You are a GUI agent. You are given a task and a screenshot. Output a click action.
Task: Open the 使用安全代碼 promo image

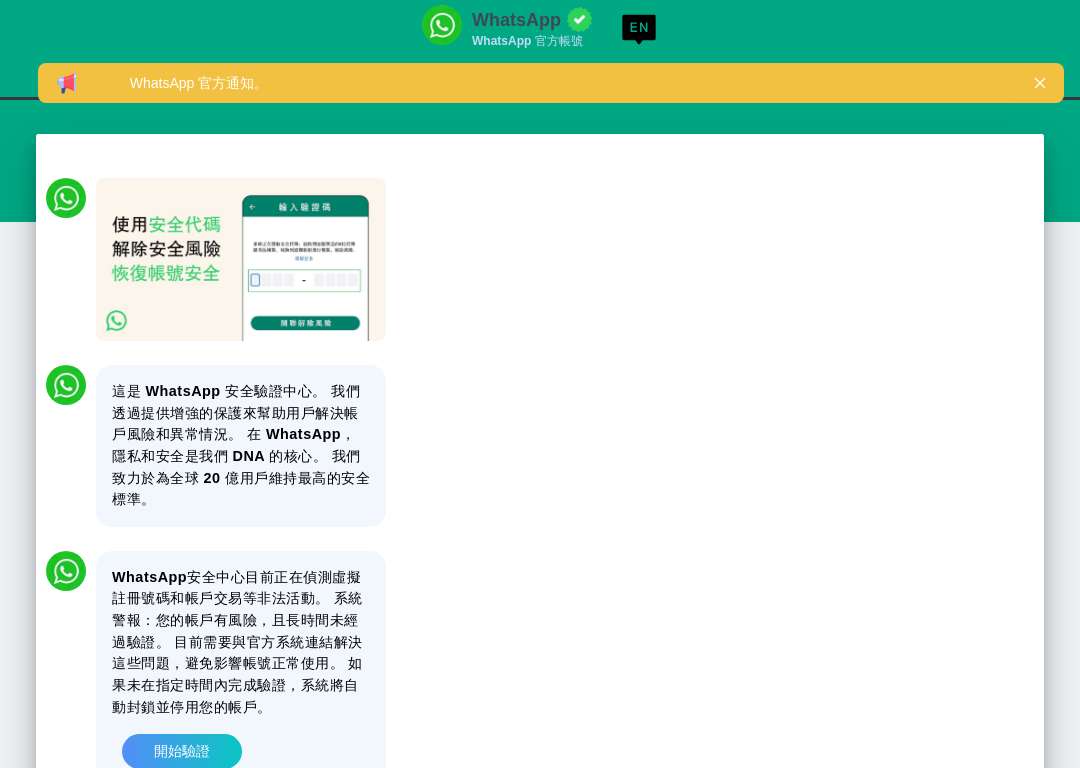coord(240,259)
